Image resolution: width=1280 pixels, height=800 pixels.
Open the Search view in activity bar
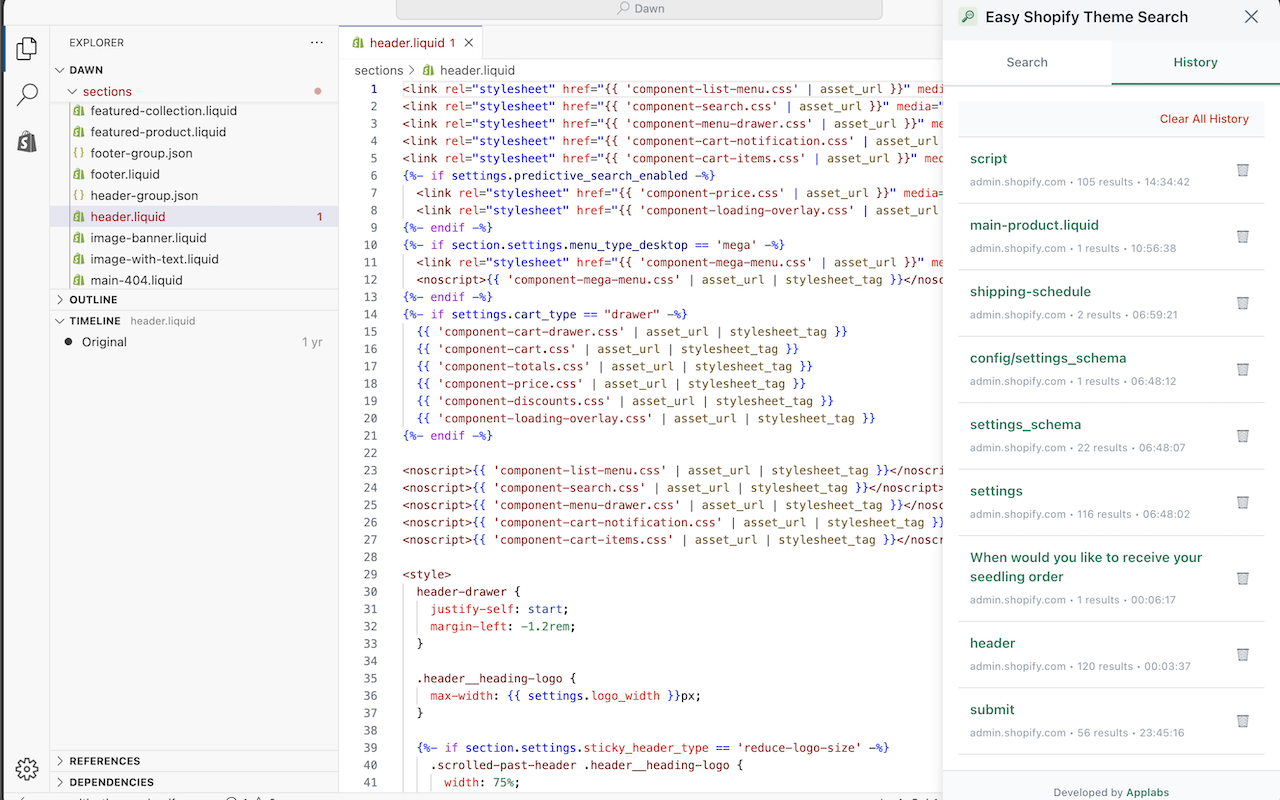27,95
